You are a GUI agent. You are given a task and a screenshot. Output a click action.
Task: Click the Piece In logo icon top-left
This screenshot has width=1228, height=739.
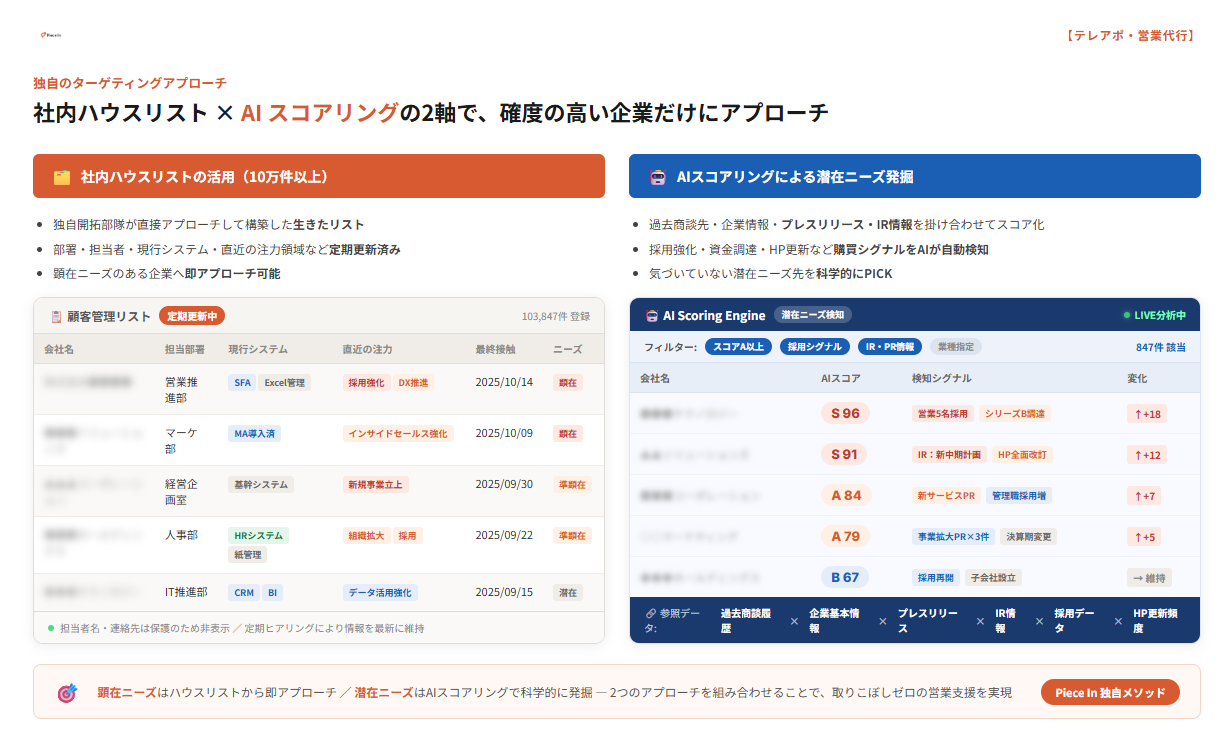click(43, 34)
